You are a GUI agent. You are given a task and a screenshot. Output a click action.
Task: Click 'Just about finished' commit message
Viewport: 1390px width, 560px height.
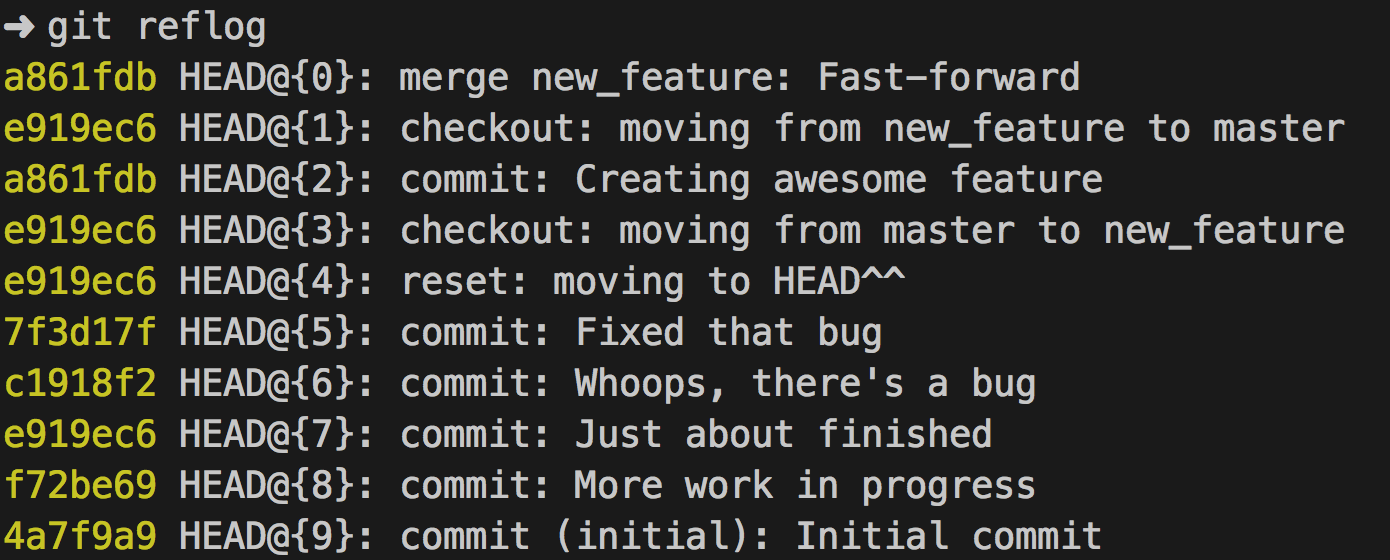click(x=783, y=435)
